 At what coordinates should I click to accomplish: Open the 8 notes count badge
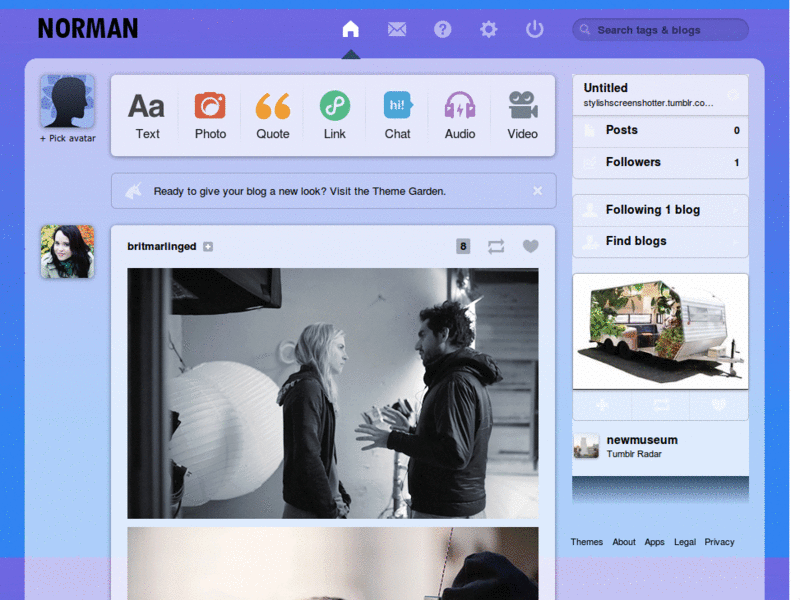click(463, 246)
